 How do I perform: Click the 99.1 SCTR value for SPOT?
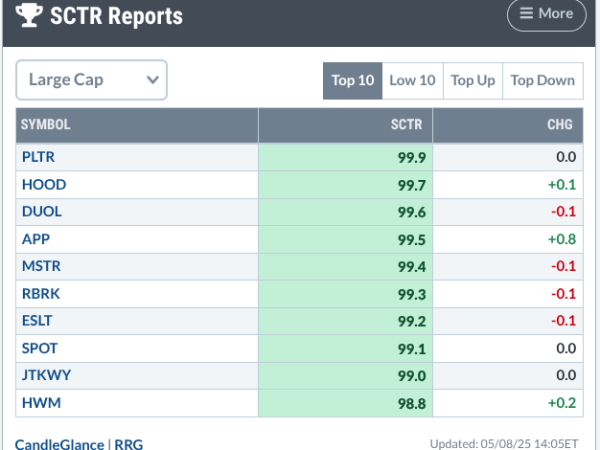[412, 349]
